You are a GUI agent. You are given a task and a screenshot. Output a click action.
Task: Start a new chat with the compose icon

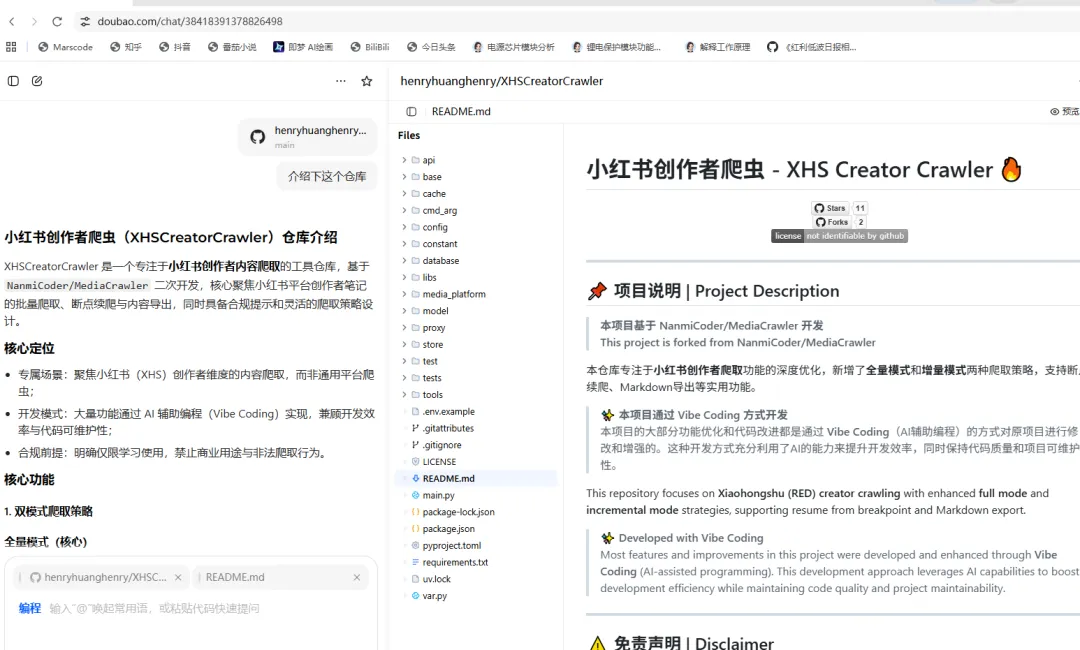click(37, 81)
